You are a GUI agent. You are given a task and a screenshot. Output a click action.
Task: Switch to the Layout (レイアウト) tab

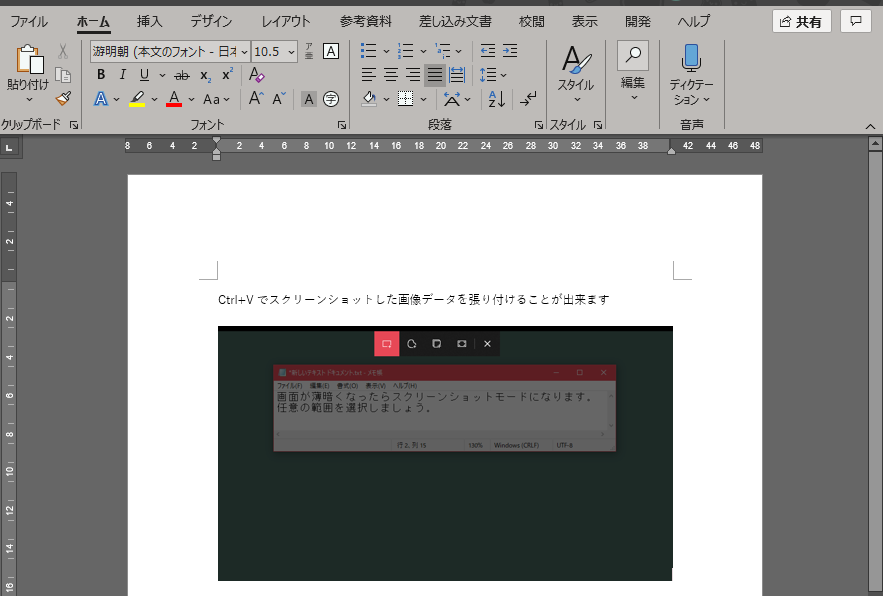tap(286, 21)
